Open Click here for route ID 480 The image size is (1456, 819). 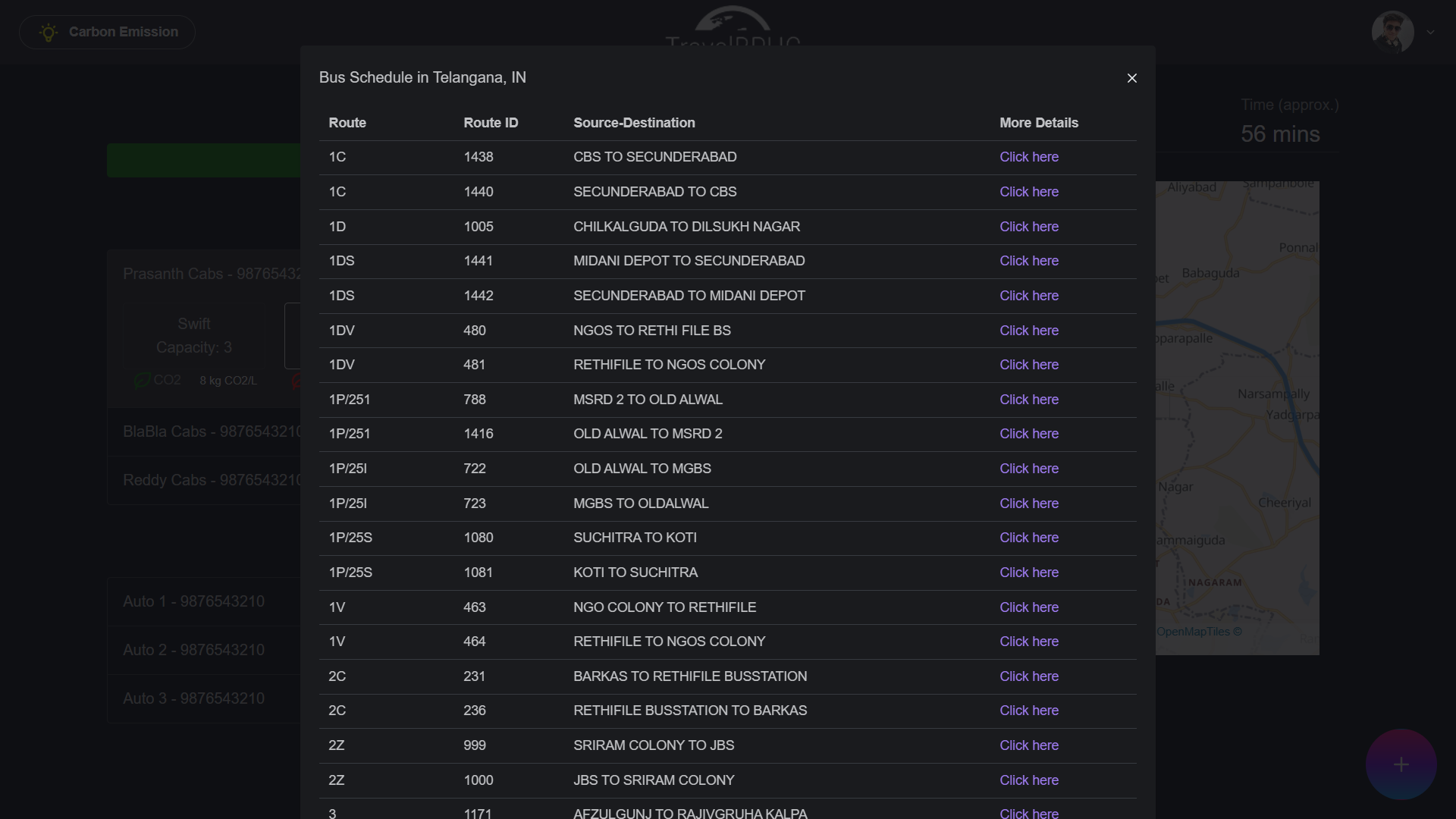click(x=1028, y=331)
